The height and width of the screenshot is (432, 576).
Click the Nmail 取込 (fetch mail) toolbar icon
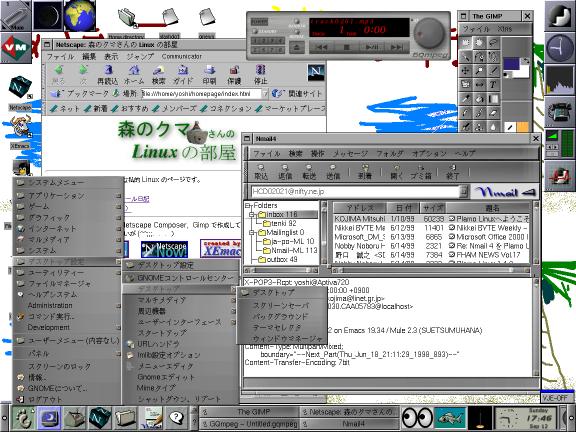pos(261,172)
